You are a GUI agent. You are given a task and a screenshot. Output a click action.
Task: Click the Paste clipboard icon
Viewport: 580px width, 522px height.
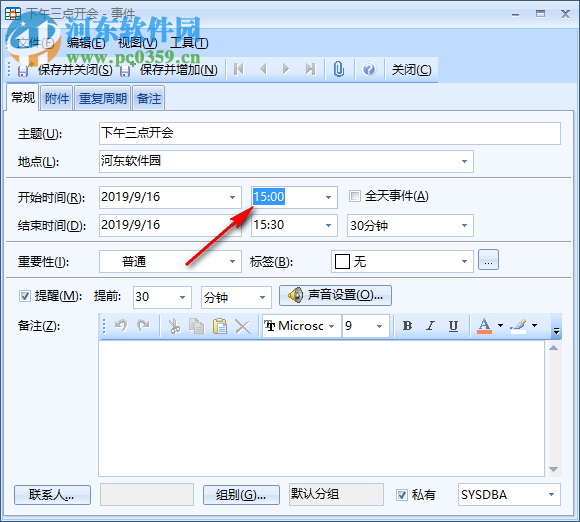click(220, 326)
